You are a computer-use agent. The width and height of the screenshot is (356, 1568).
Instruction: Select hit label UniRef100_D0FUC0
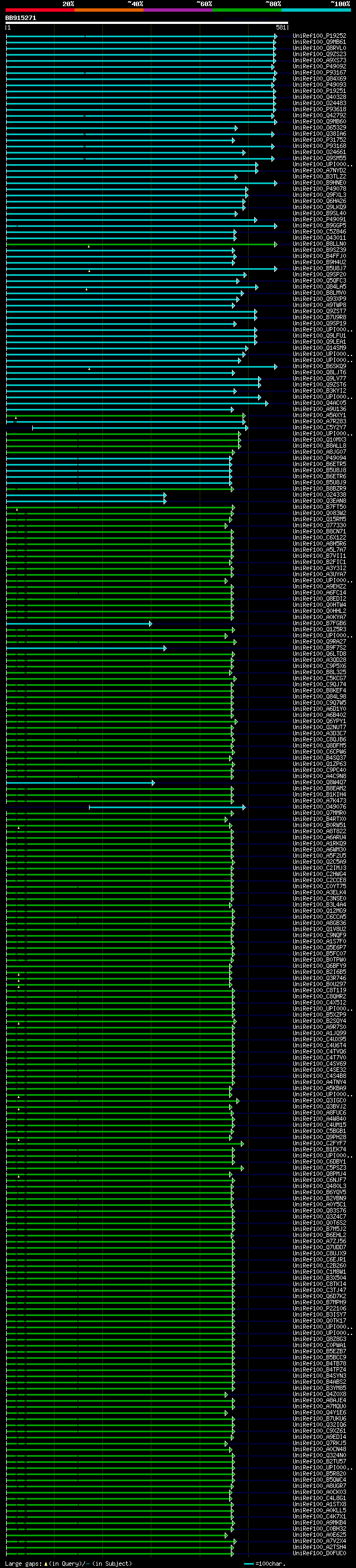pyautogui.click(x=319, y=1552)
